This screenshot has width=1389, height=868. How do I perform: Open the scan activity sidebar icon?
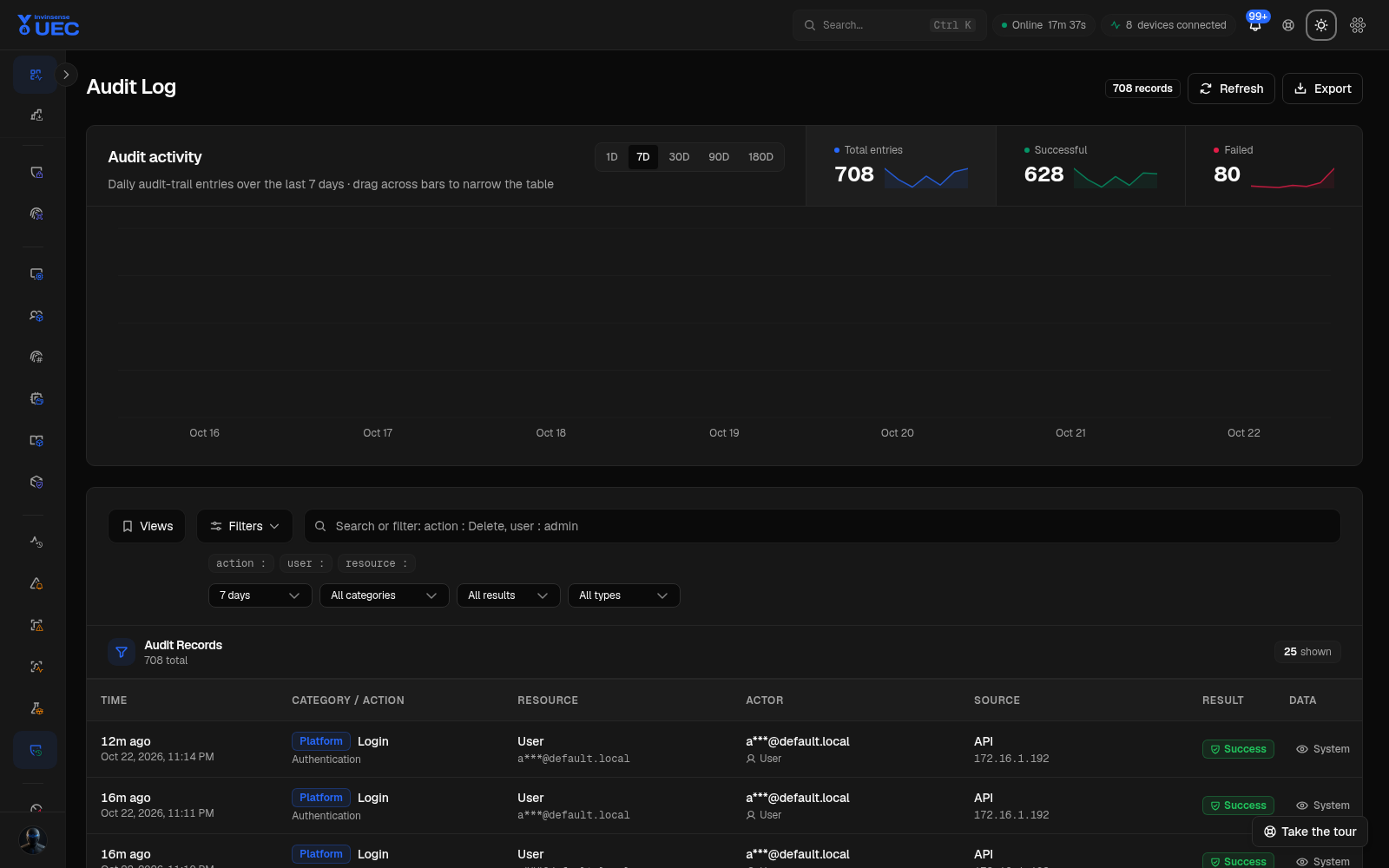tap(36, 667)
